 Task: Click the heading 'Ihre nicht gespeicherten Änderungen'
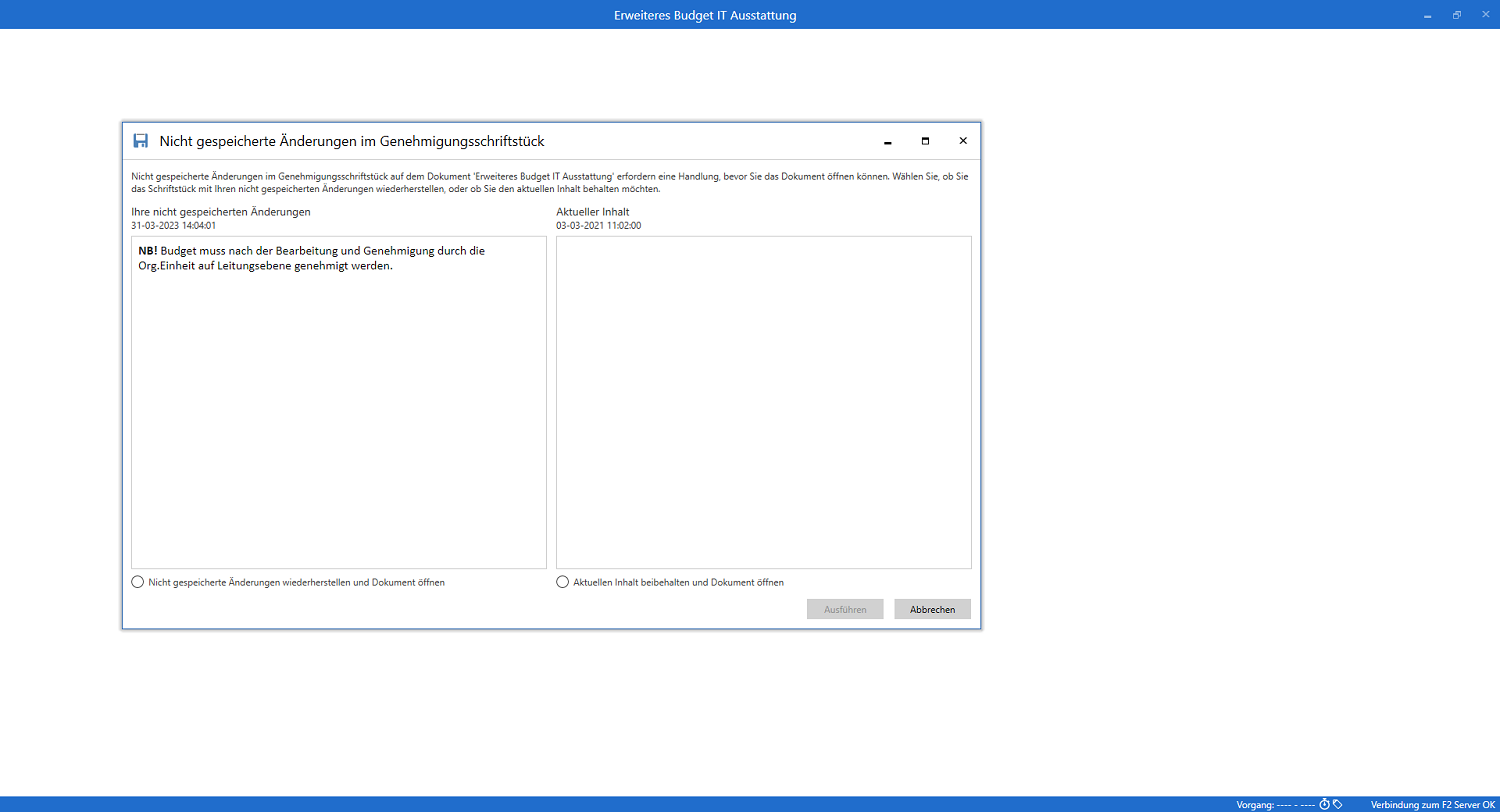219,211
